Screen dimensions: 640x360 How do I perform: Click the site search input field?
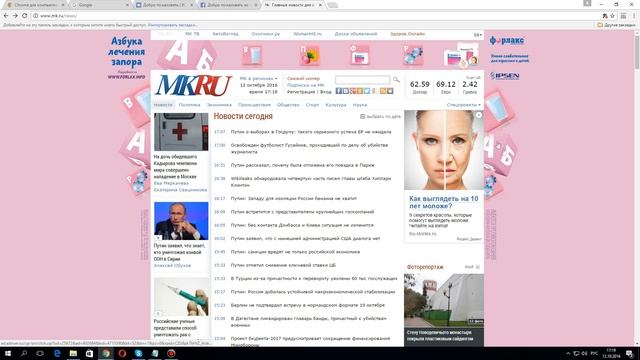tap(362, 80)
